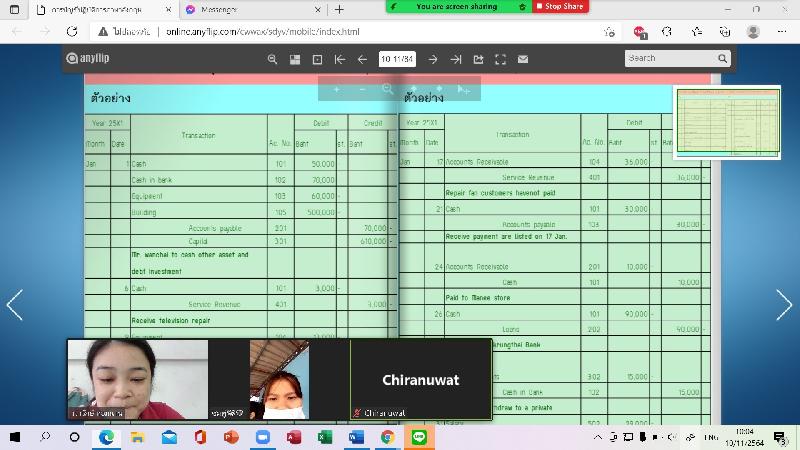The width and height of the screenshot is (800, 450).
Task: Click Chiranuwat's video tile
Action: pyautogui.click(x=420, y=379)
